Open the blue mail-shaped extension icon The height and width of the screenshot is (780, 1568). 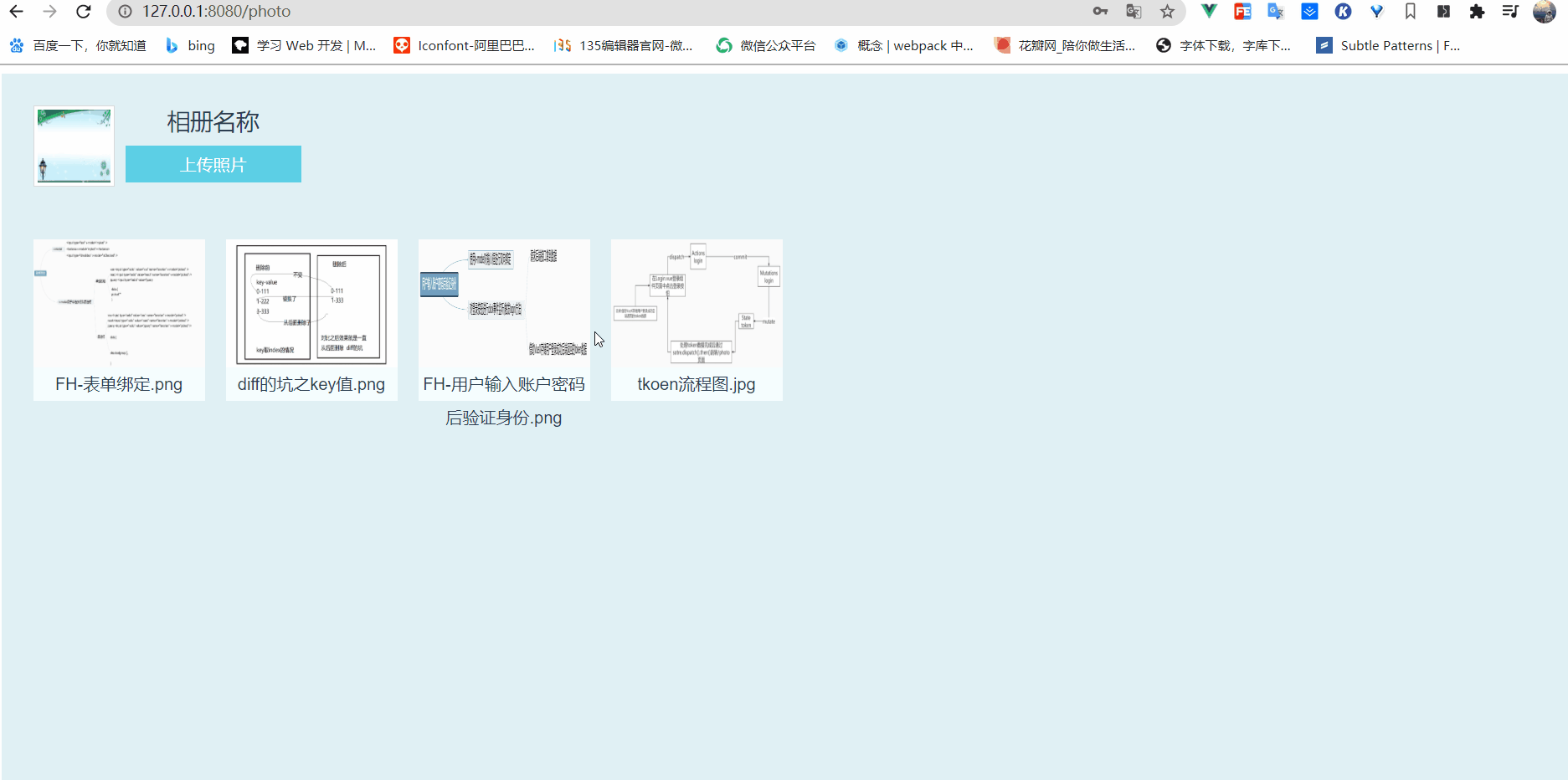coord(1309,12)
